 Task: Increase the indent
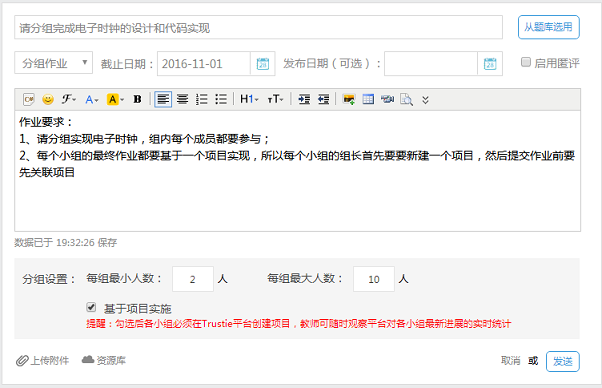(x=304, y=99)
